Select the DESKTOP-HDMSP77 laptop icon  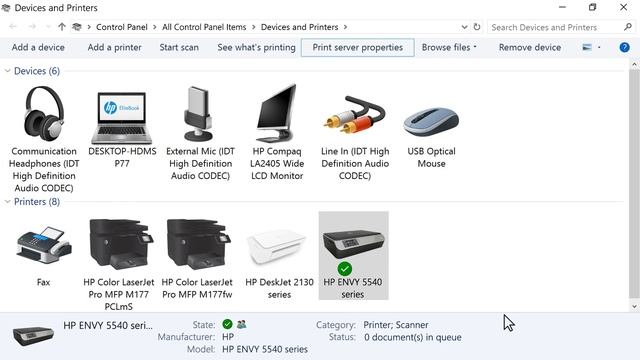pos(122,118)
